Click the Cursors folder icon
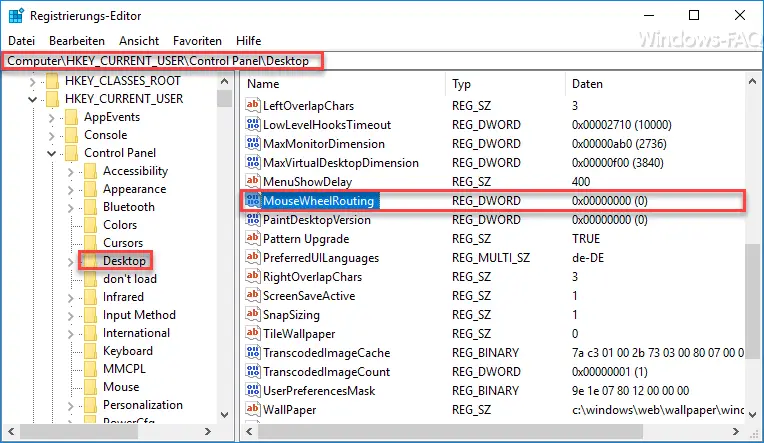This screenshot has width=764, height=443. (91, 243)
